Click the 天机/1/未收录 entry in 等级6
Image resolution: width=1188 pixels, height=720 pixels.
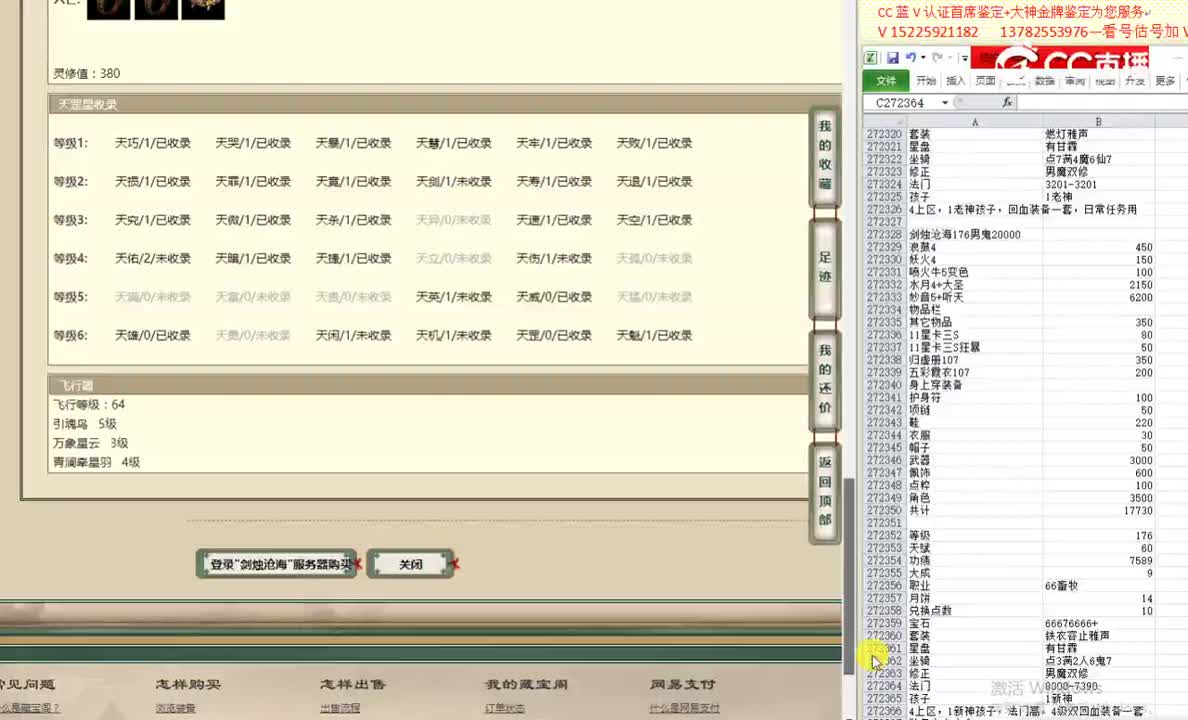click(454, 335)
